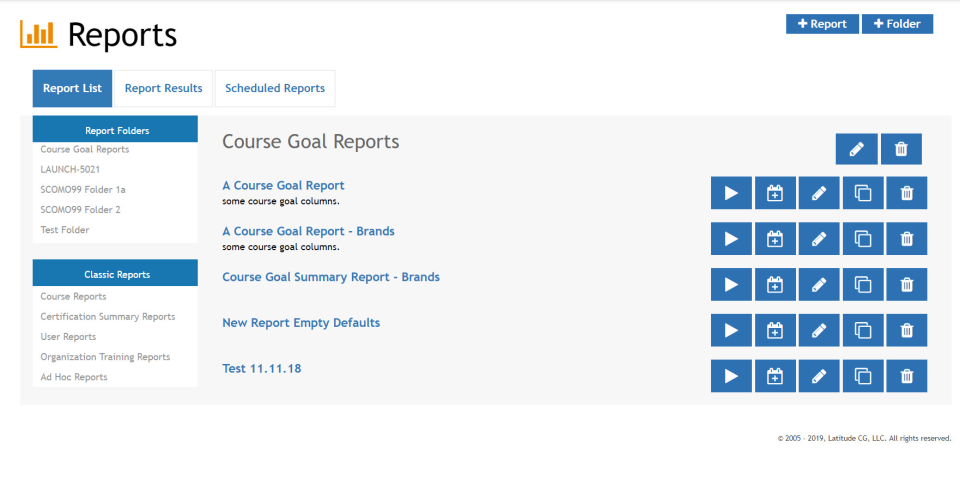The width and height of the screenshot is (960, 504).
Task: Select the Test Folder
Action: tap(64, 230)
